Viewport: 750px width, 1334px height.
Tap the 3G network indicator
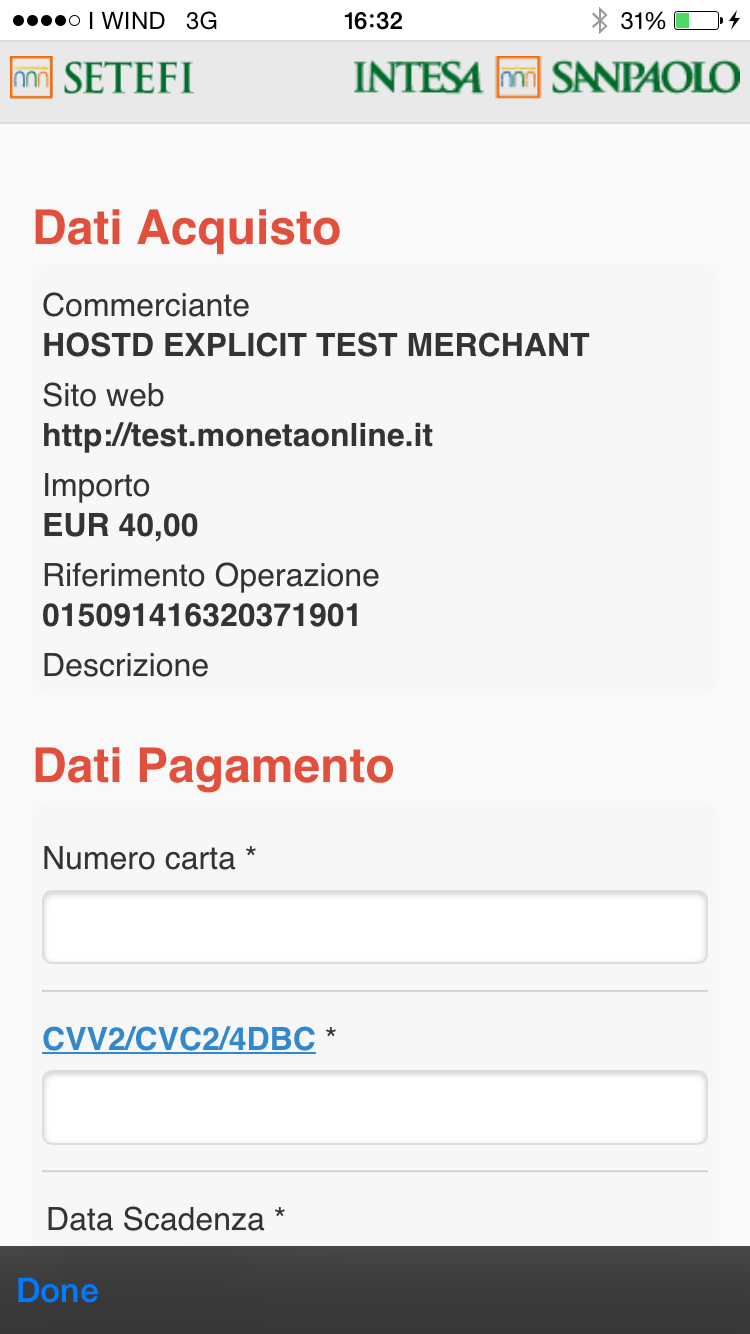click(201, 20)
